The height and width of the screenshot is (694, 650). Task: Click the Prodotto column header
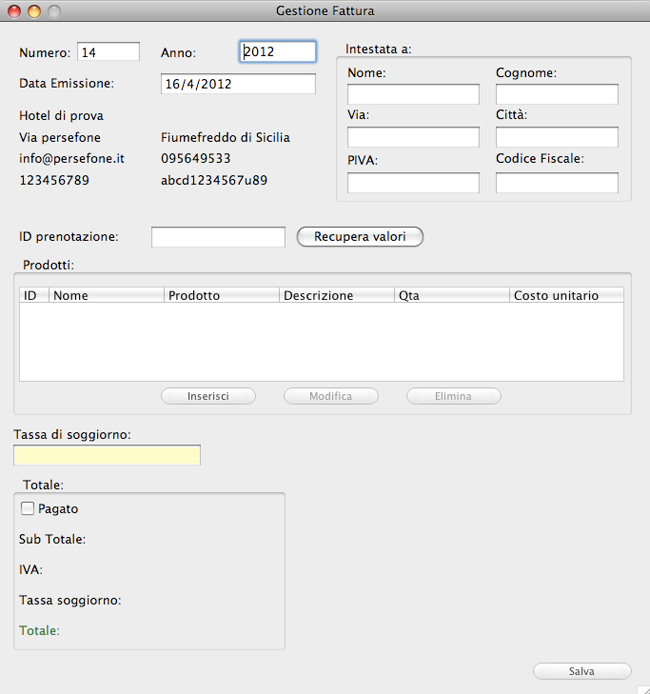pyautogui.click(x=222, y=295)
